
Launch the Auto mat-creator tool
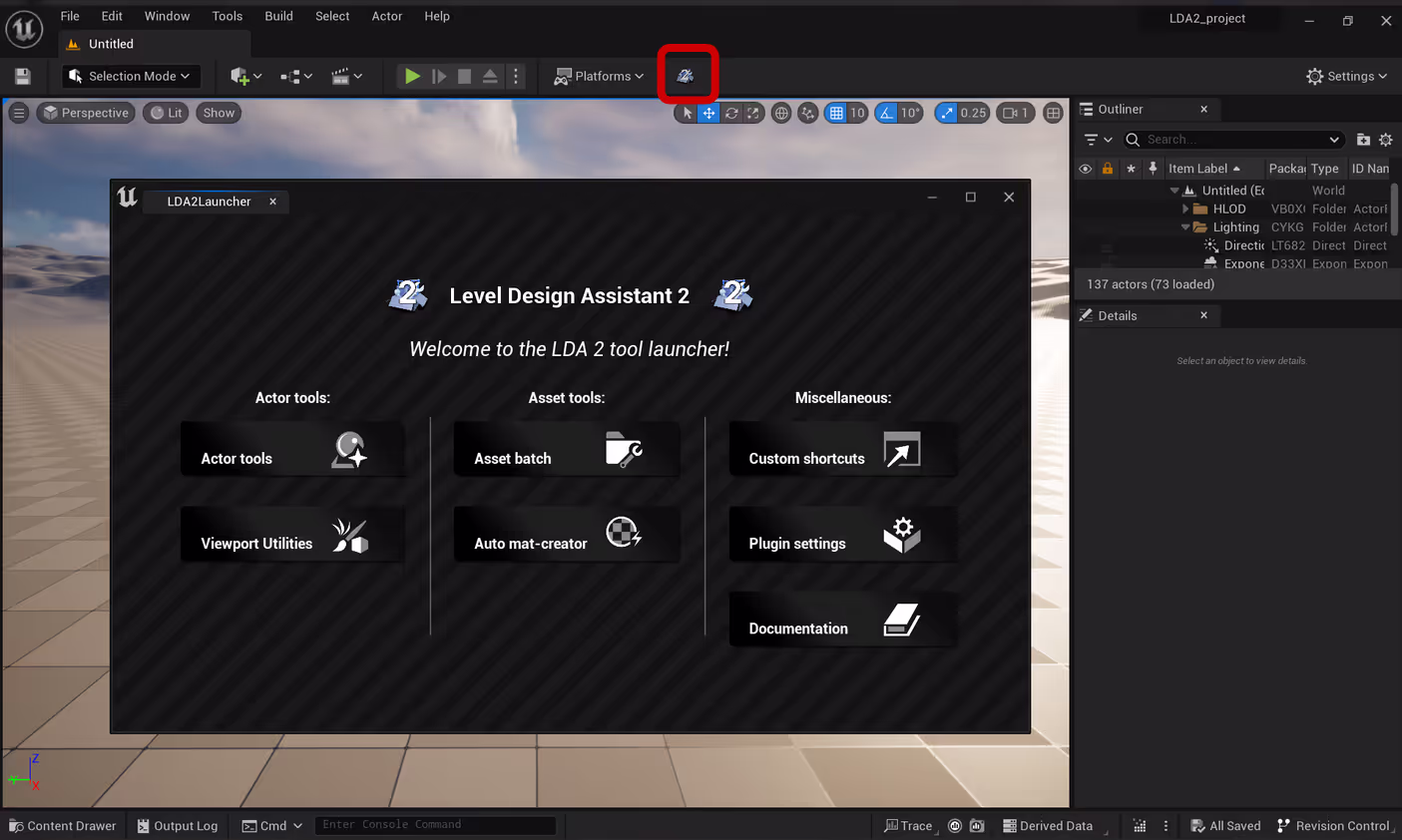(567, 535)
